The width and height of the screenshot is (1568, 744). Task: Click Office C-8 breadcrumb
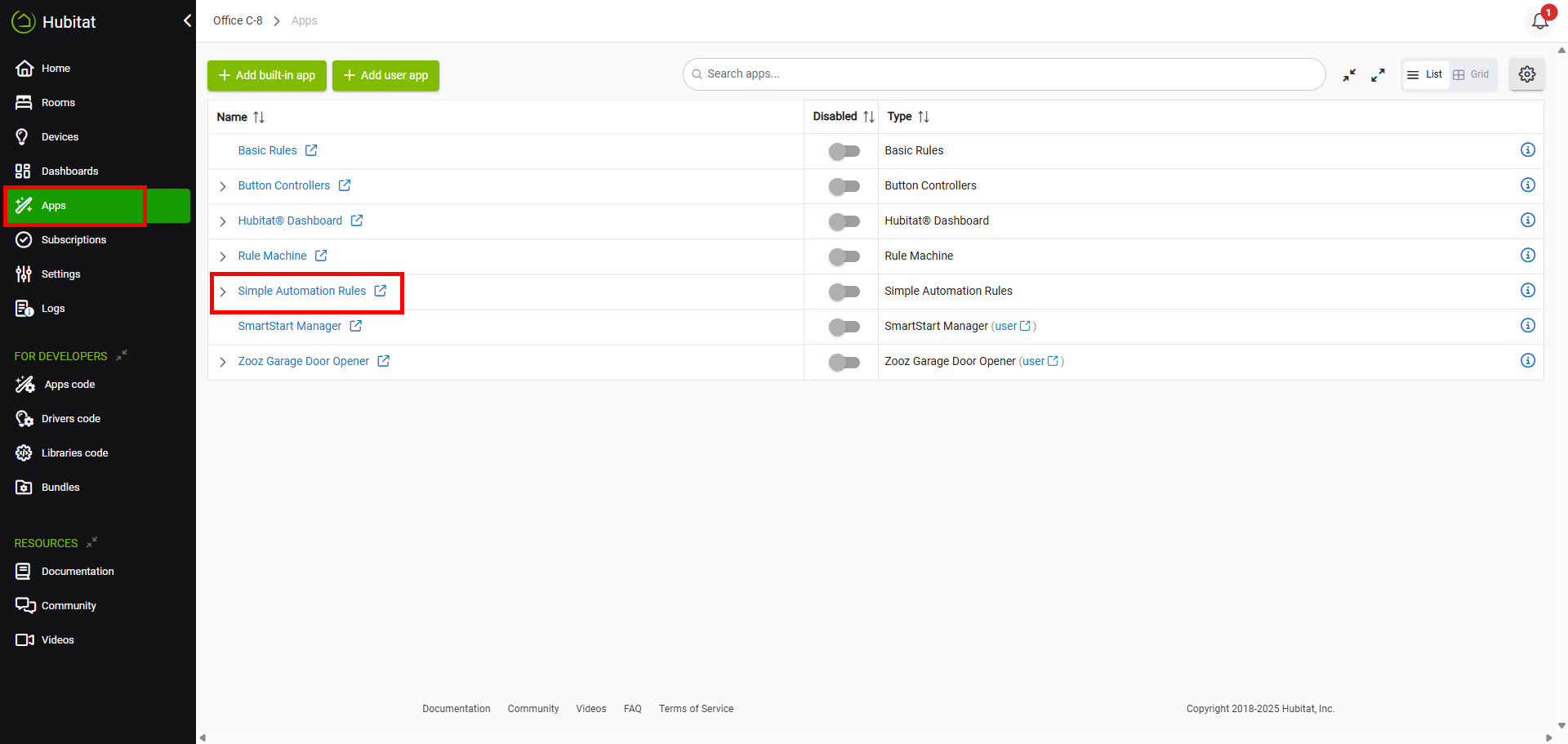(x=238, y=20)
